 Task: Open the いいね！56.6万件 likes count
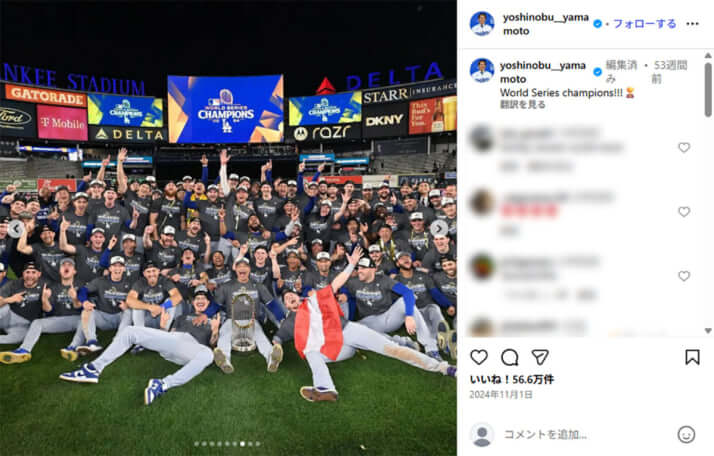click(x=511, y=379)
